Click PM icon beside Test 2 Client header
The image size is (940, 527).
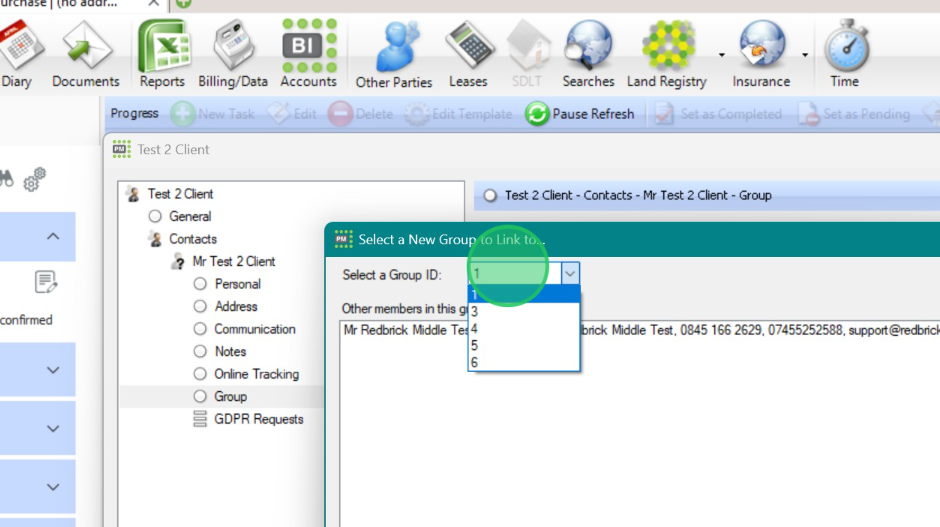(122, 149)
